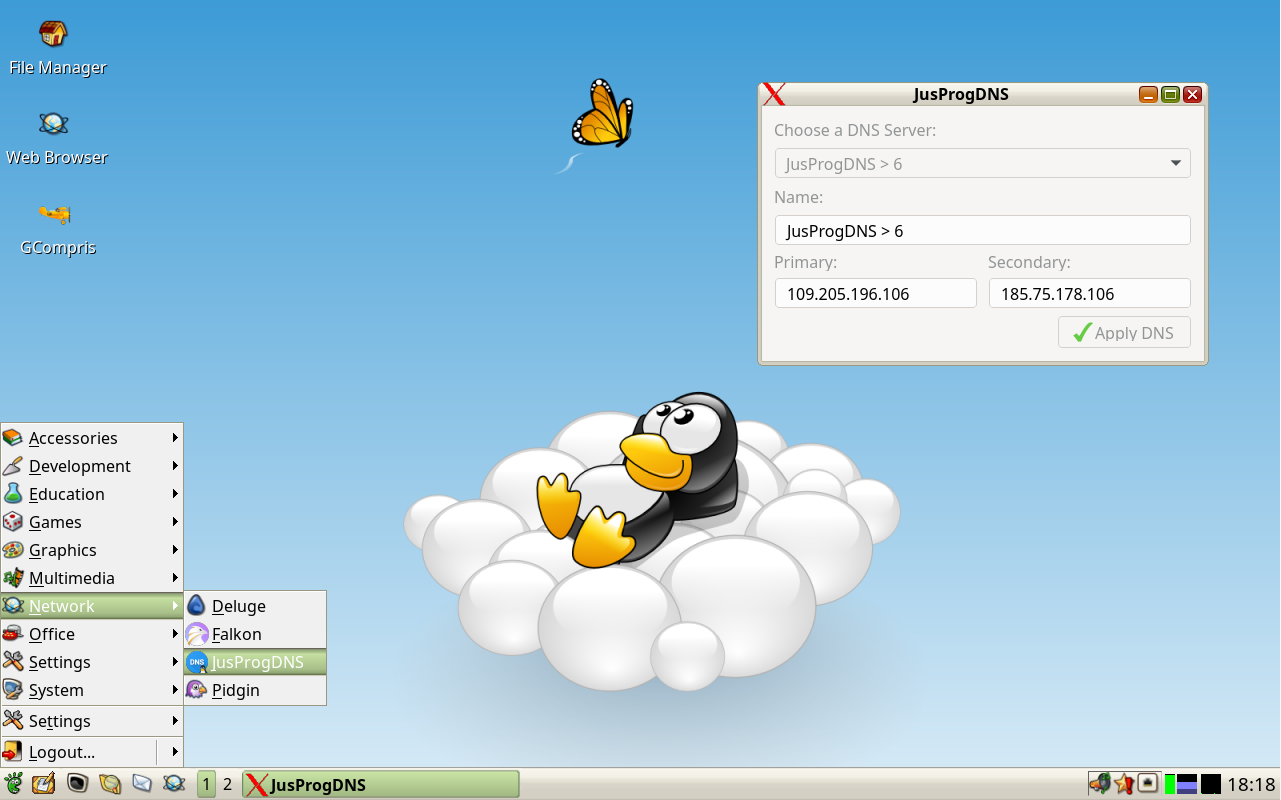Open the Education submenu
This screenshot has height=800, width=1281.
tap(92, 494)
